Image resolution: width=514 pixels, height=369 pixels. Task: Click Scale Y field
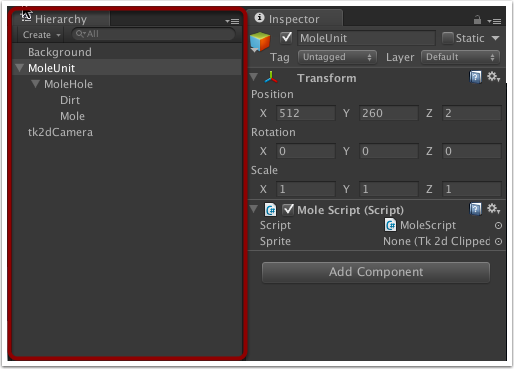pyautogui.click(x=389, y=189)
